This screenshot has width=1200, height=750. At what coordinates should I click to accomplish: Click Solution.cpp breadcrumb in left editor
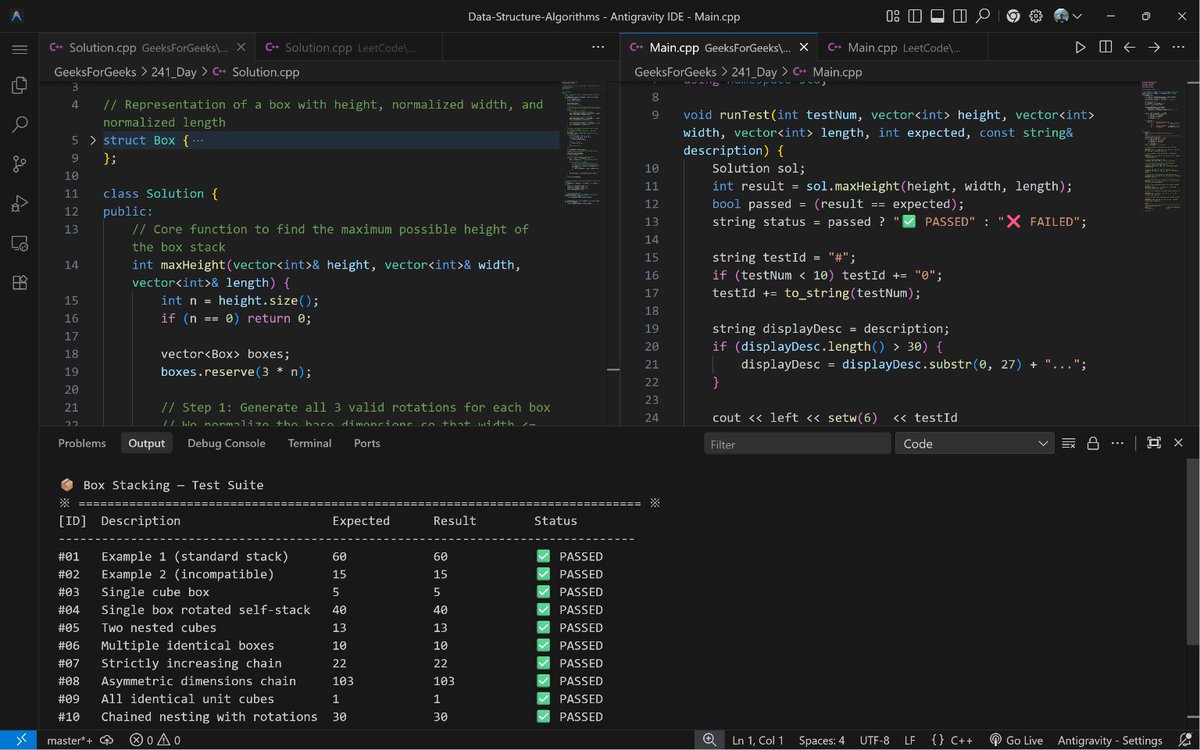pos(268,72)
